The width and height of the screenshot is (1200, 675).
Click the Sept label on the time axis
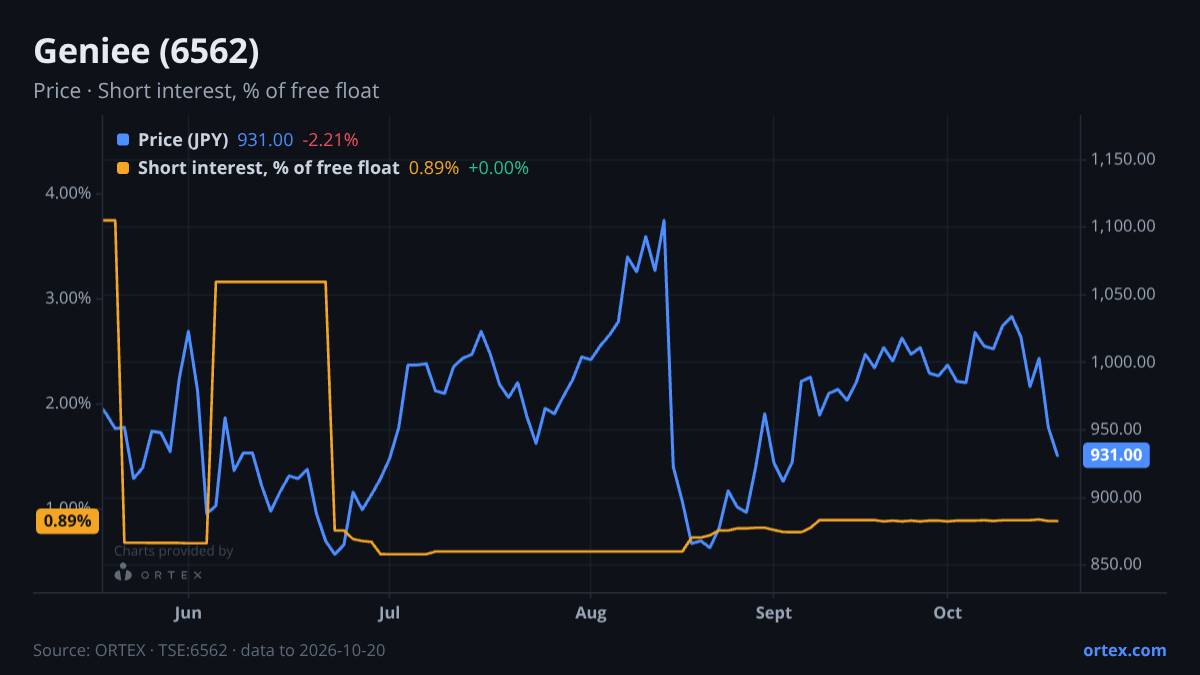click(x=773, y=612)
